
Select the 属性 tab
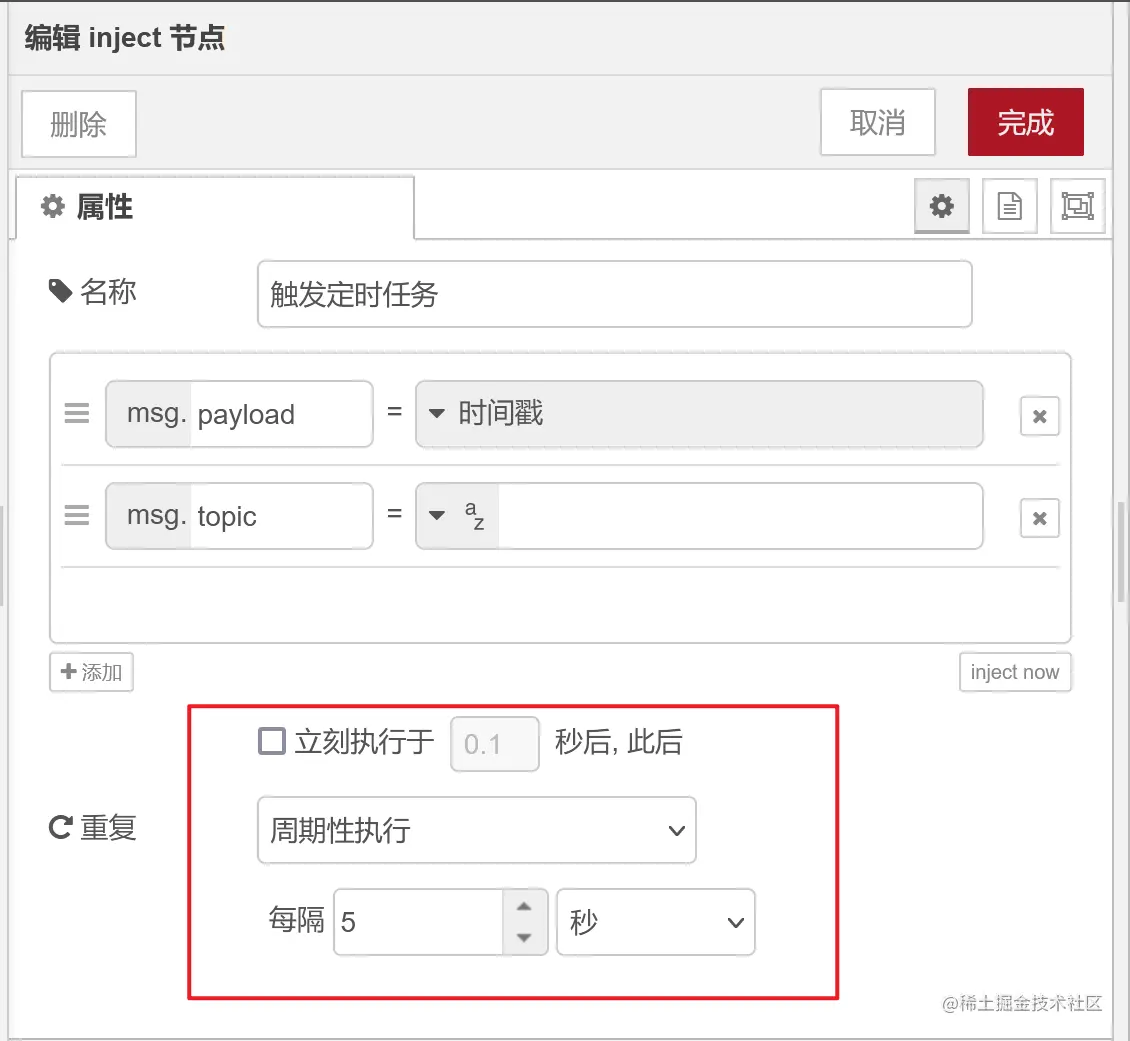[215, 207]
